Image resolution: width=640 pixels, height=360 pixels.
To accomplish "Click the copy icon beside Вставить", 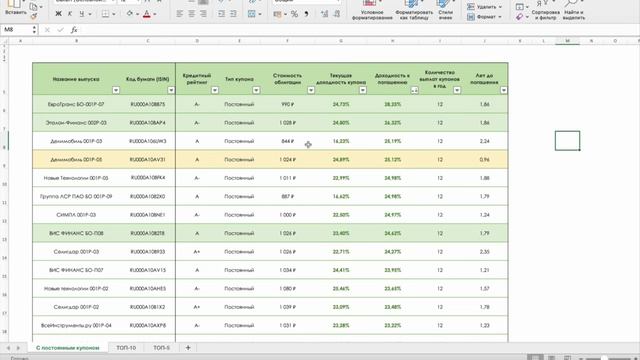I will pos(33,7).
